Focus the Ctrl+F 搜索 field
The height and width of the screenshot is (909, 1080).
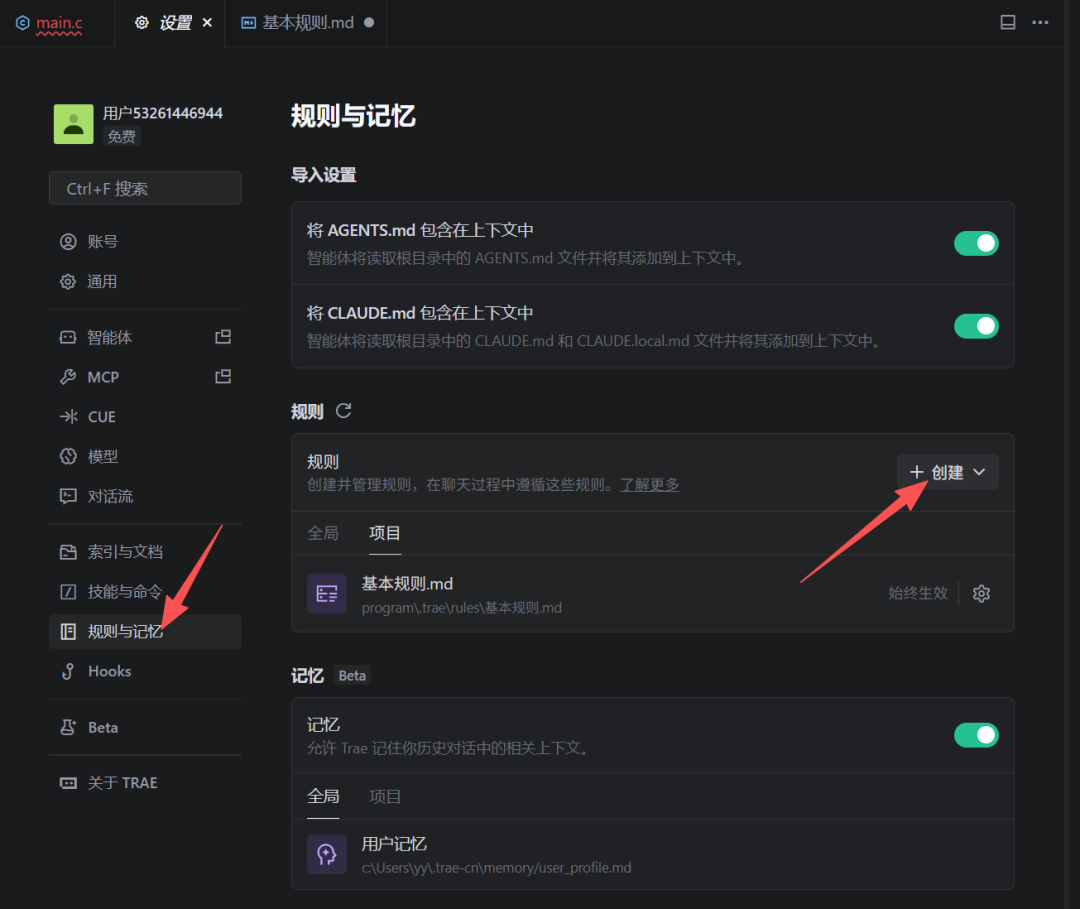(145, 188)
